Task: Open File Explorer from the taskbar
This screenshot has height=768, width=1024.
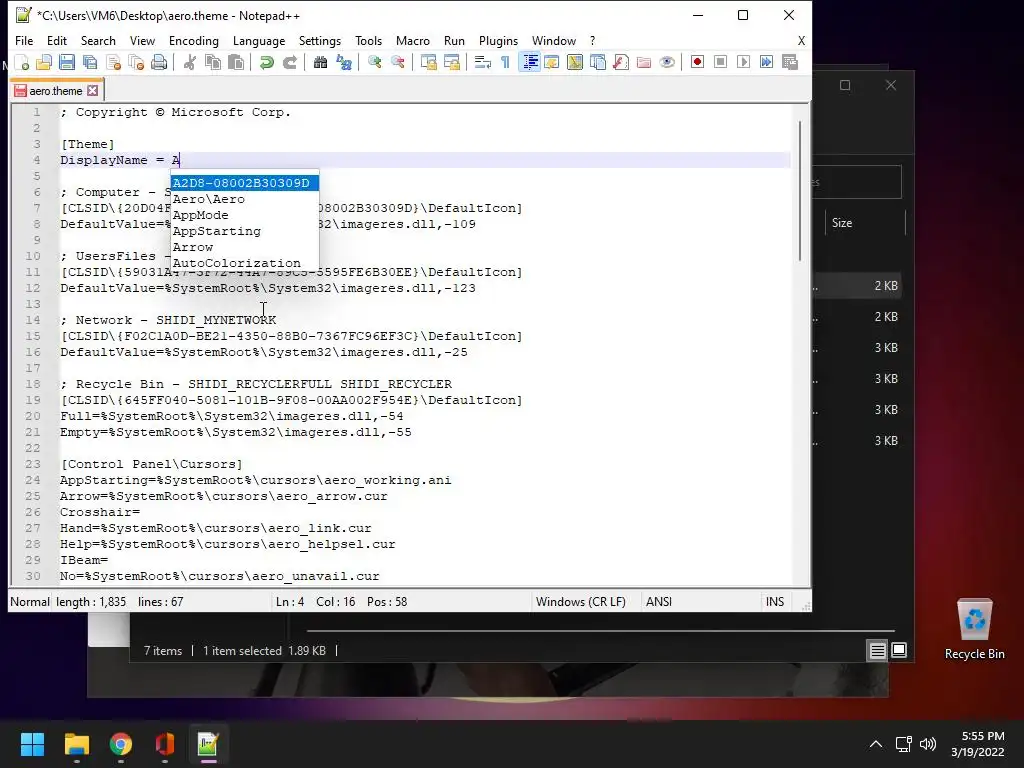Action: point(76,744)
